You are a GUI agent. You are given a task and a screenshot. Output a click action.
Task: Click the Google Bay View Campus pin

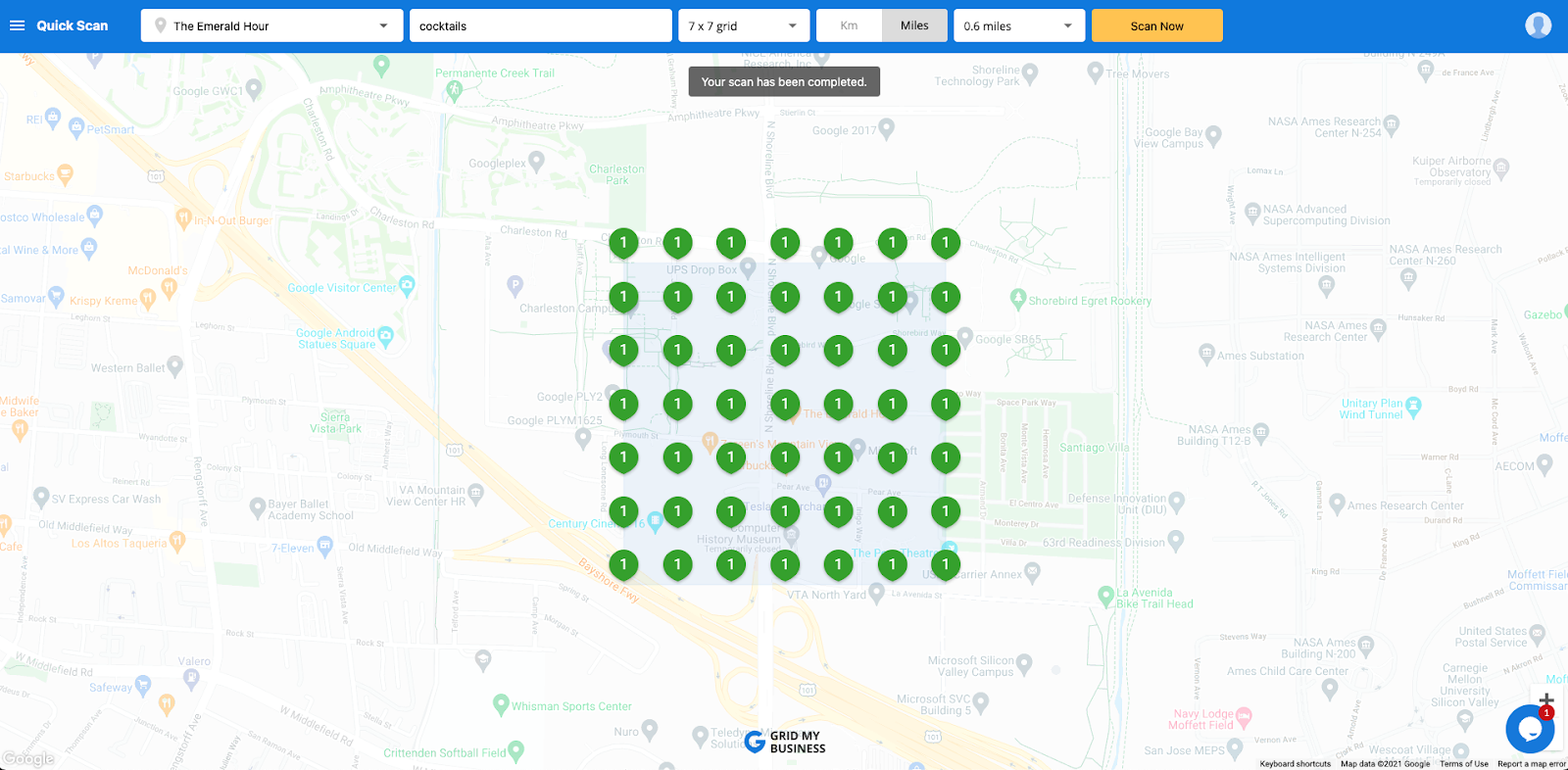1213,136
